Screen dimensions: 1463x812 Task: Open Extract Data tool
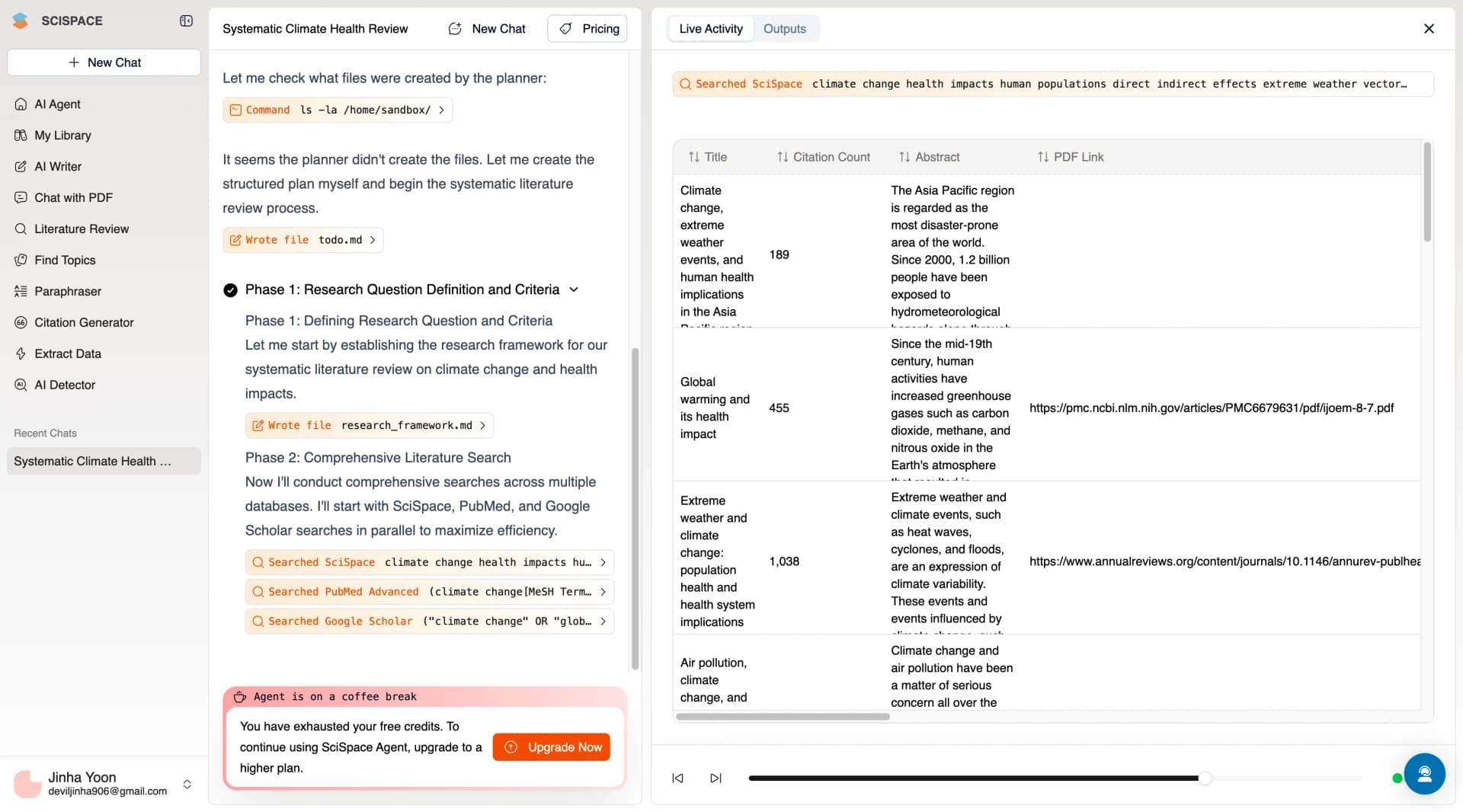click(x=104, y=353)
